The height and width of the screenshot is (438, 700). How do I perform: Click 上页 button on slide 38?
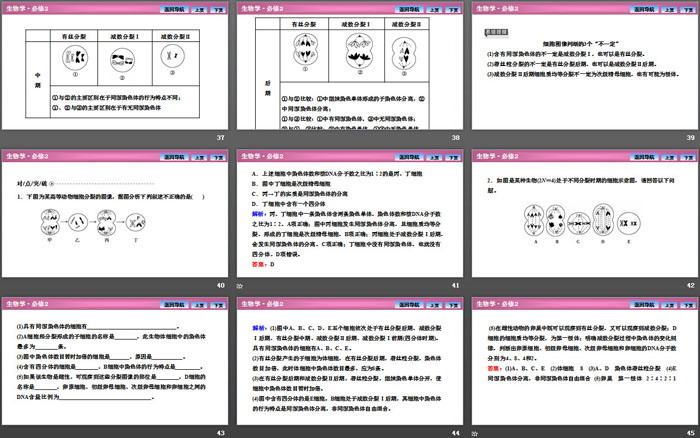point(434,9)
